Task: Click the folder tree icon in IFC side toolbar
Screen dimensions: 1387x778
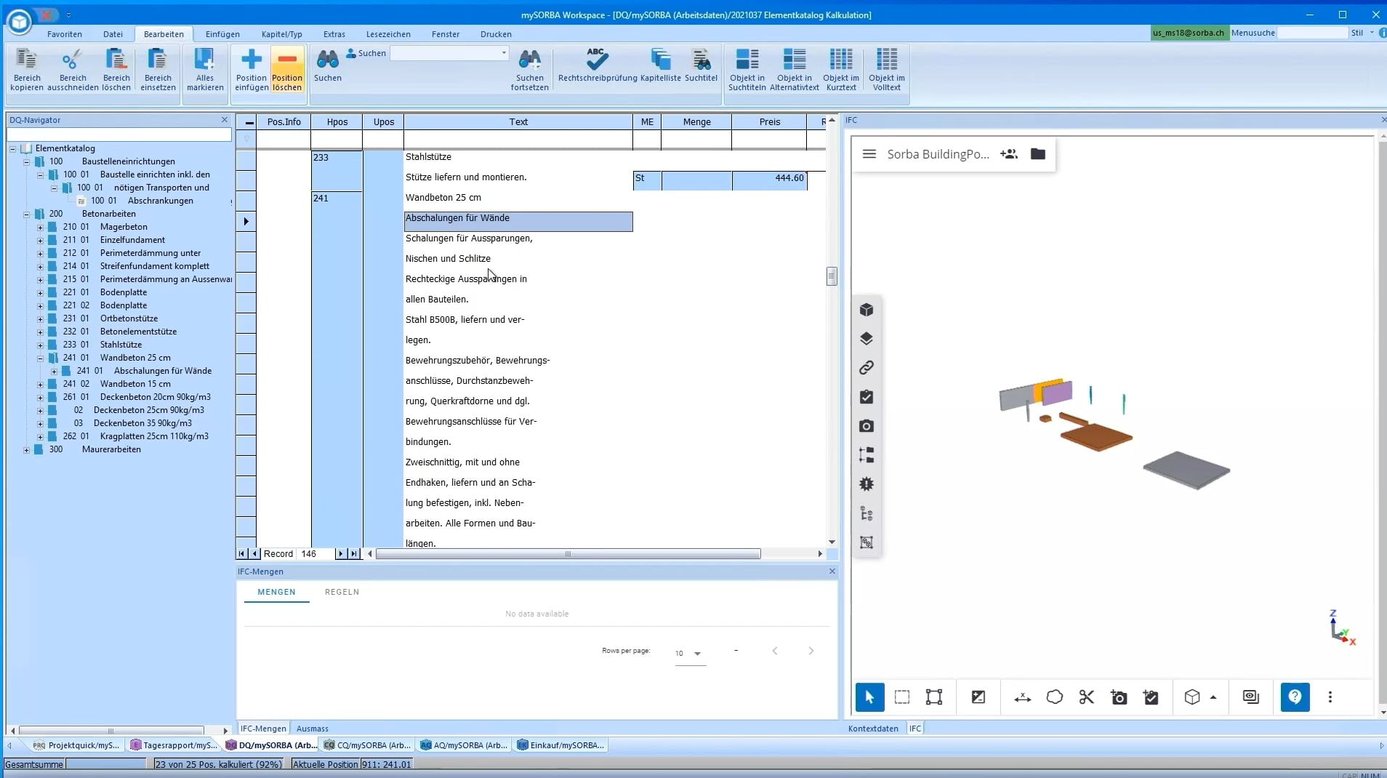Action: [866, 455]
